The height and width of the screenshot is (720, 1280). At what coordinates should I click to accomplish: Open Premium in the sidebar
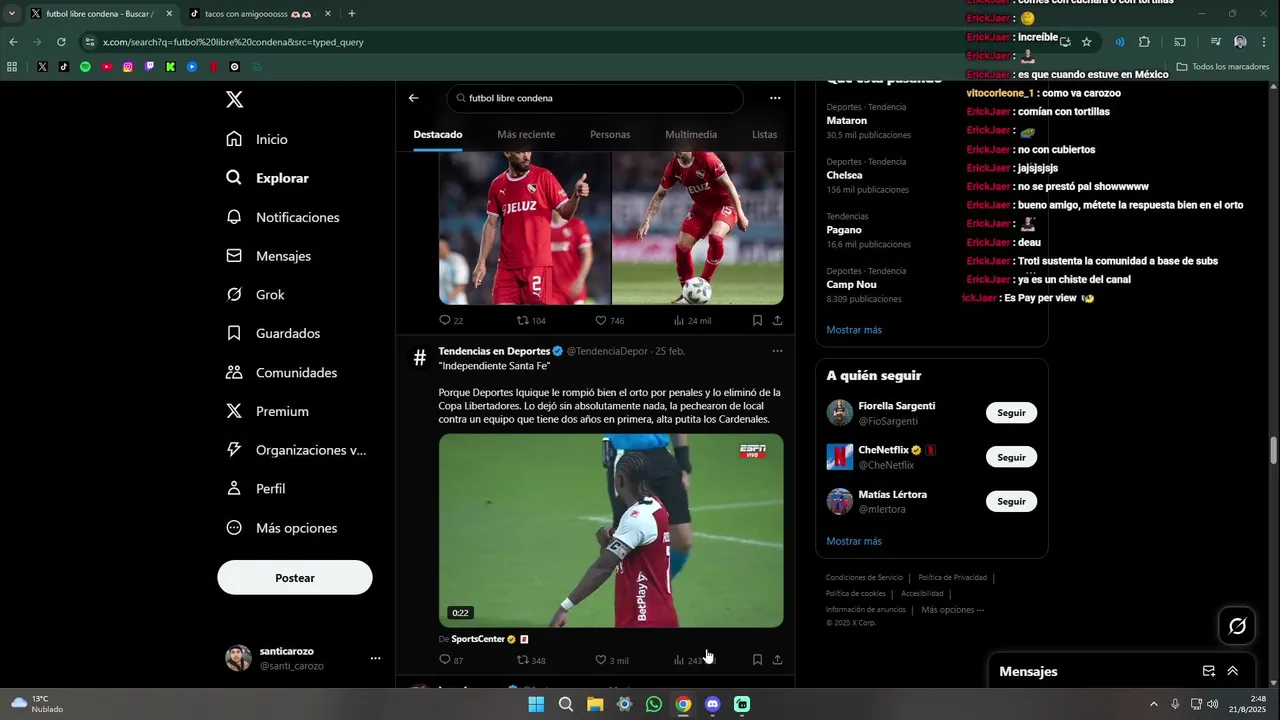[267, 411]
